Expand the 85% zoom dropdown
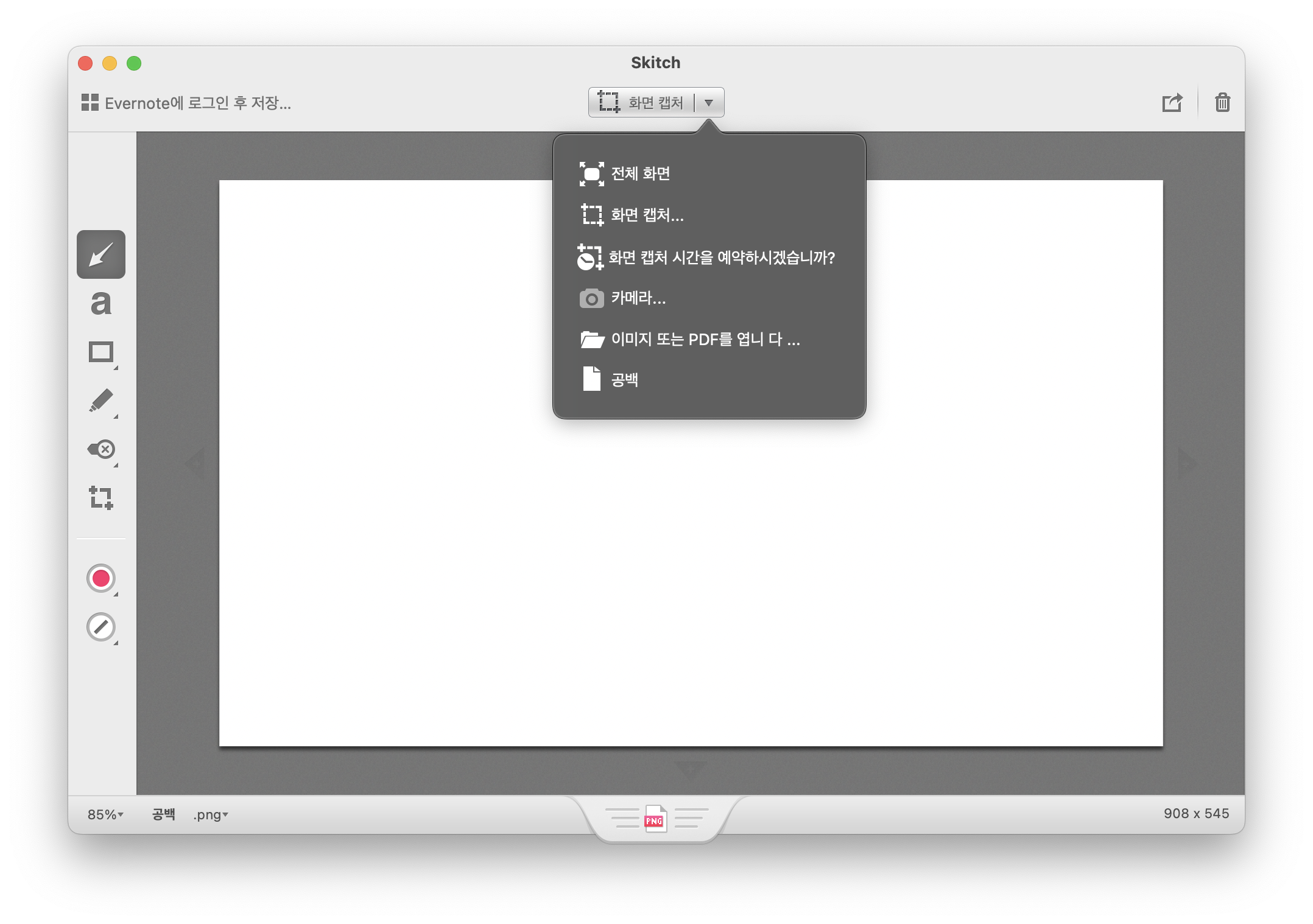Image resolution: width=1313 pixels, height=924 pixels. coord(105,814)
